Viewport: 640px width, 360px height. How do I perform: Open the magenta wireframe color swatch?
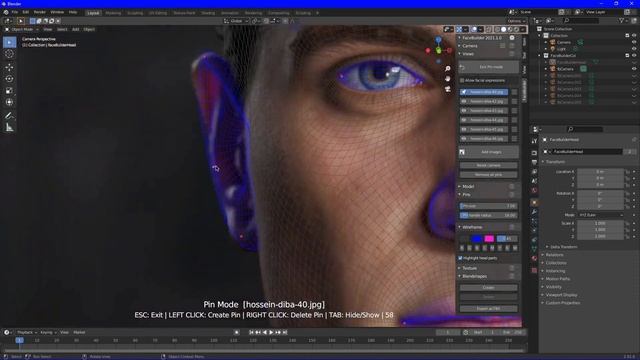pyautogui.click(x=489, y=238)
